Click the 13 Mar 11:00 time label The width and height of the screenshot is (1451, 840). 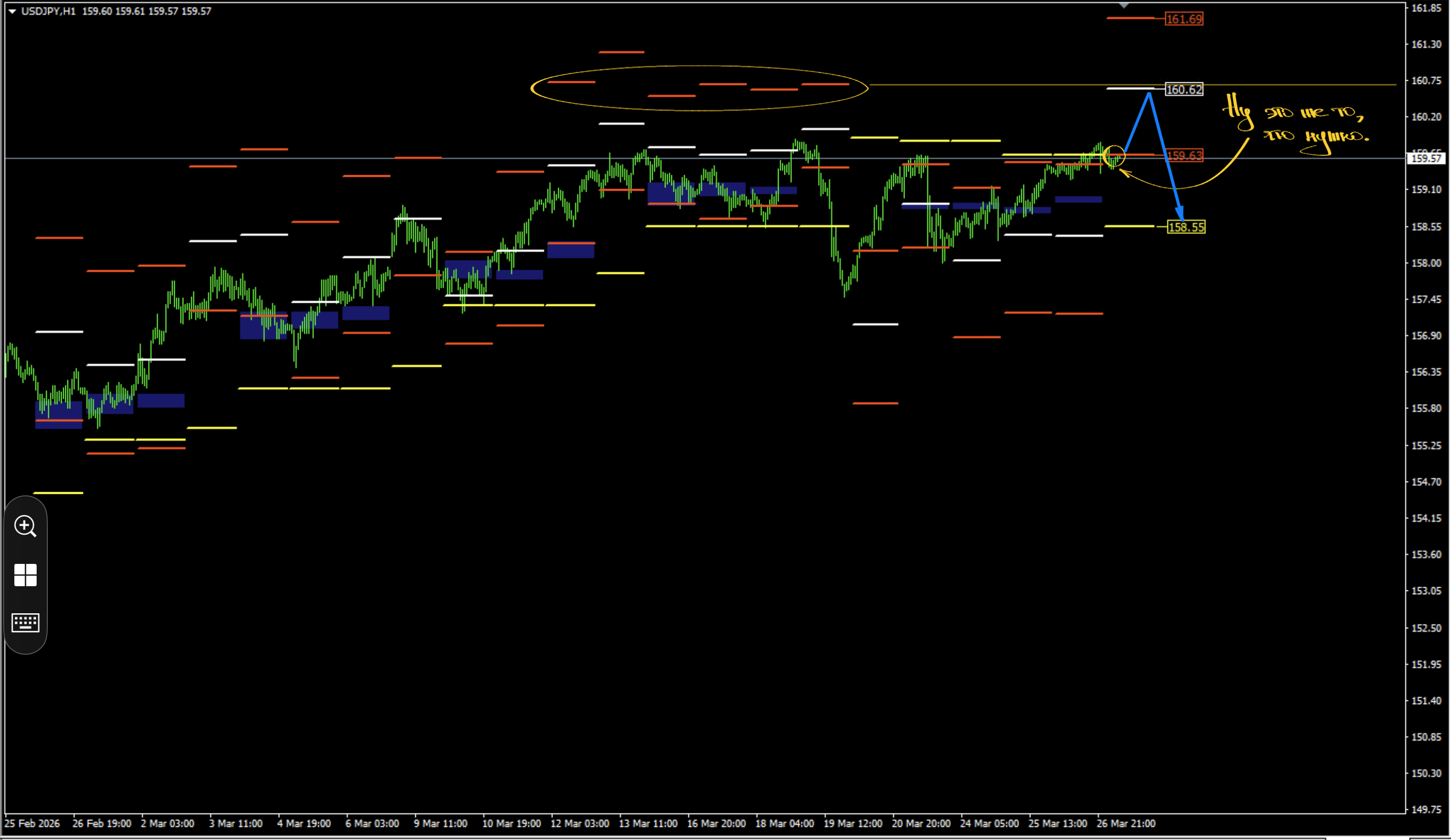[x=648, y=824]
